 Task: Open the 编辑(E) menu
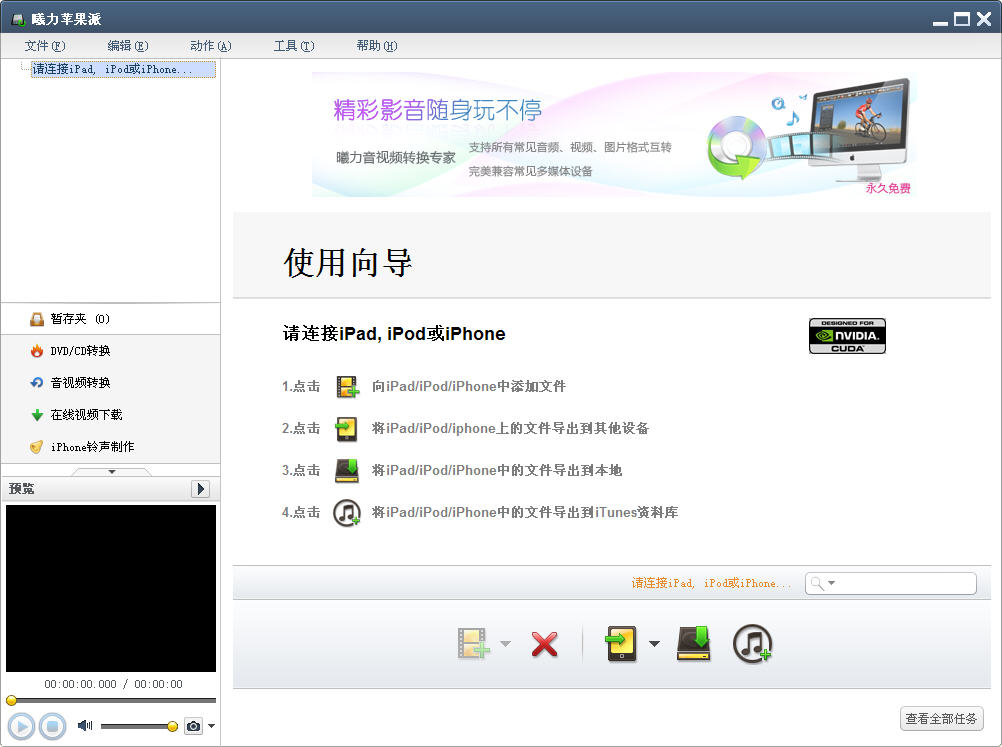point(128,46)
